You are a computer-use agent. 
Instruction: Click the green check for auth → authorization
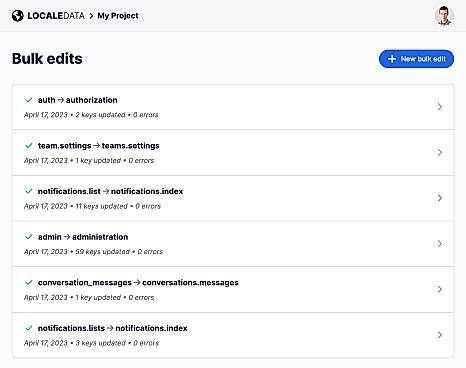(29, 100)
